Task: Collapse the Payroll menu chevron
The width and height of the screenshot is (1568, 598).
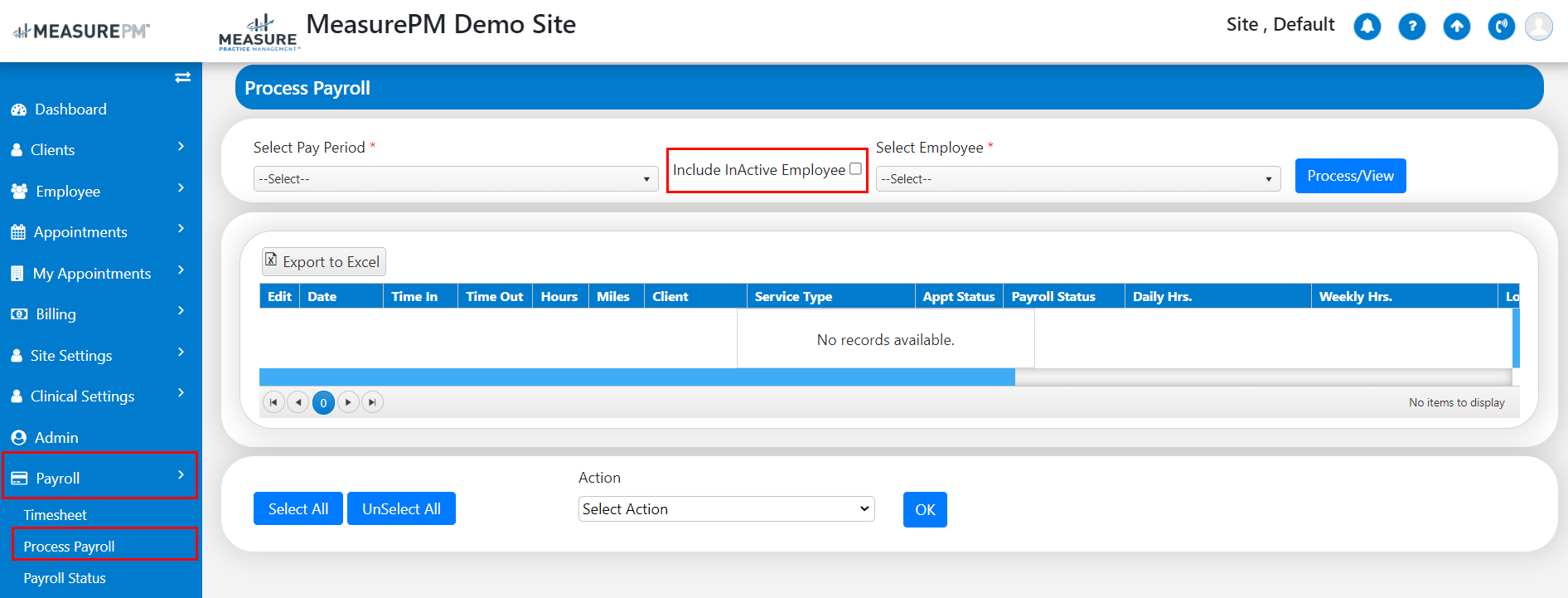Action: pos(181,475)
